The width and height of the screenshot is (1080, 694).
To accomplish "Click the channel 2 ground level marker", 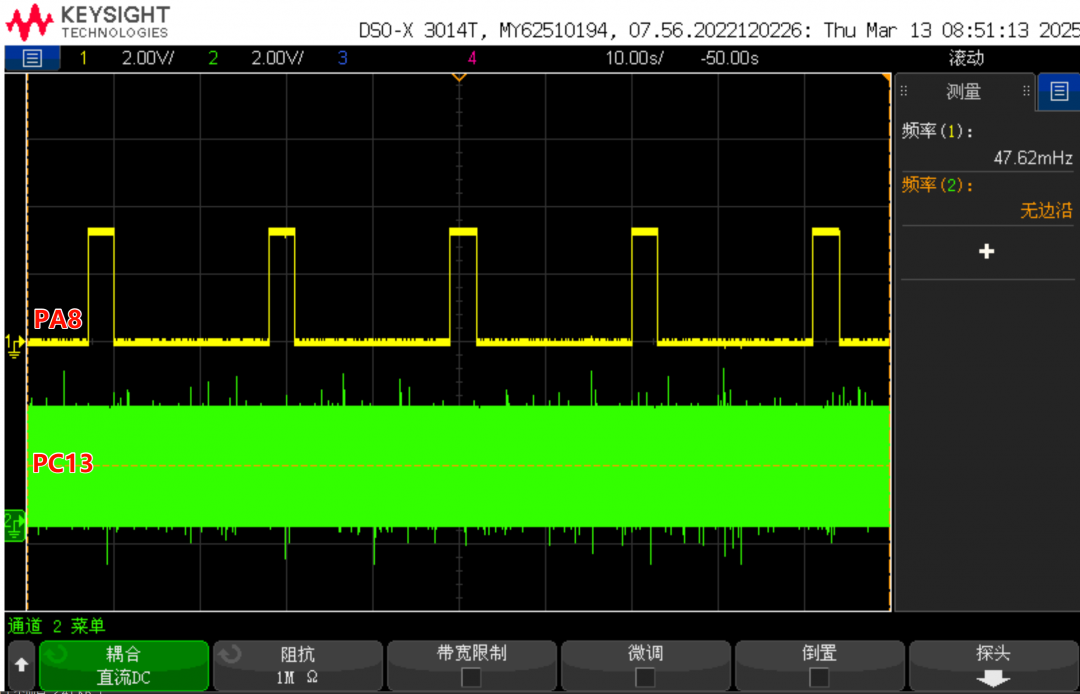I will point(14,522).
